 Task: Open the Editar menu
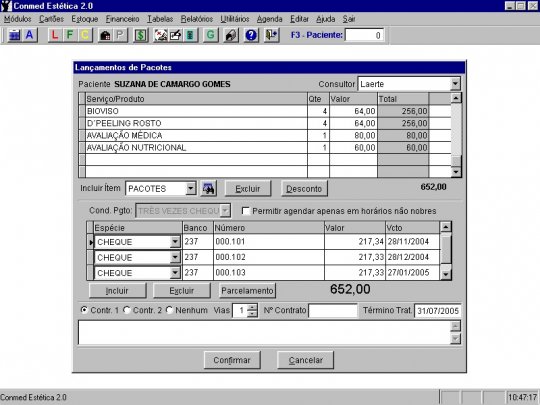click(x=299, y=19)
